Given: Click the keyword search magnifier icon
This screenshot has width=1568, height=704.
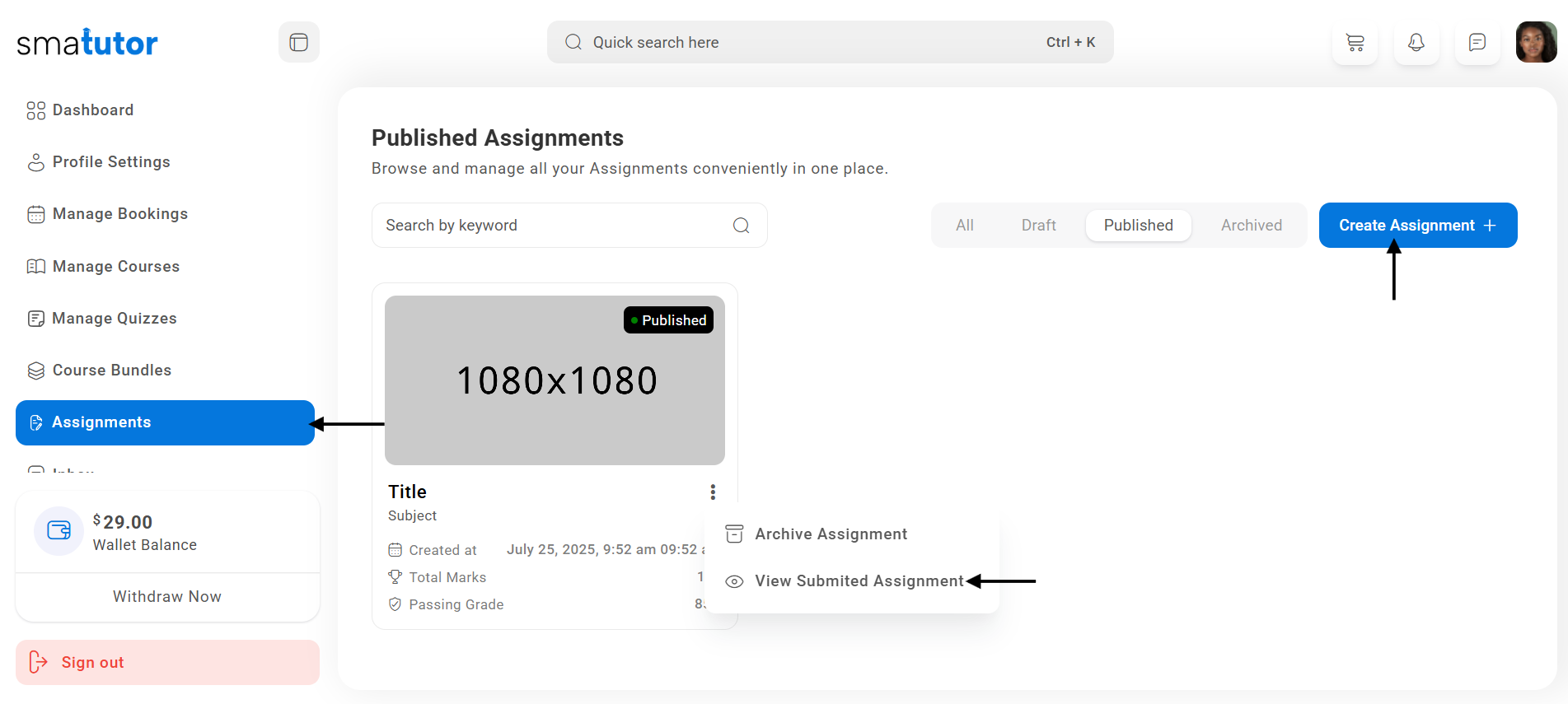Looking at the screenshot, I should 741,226.
